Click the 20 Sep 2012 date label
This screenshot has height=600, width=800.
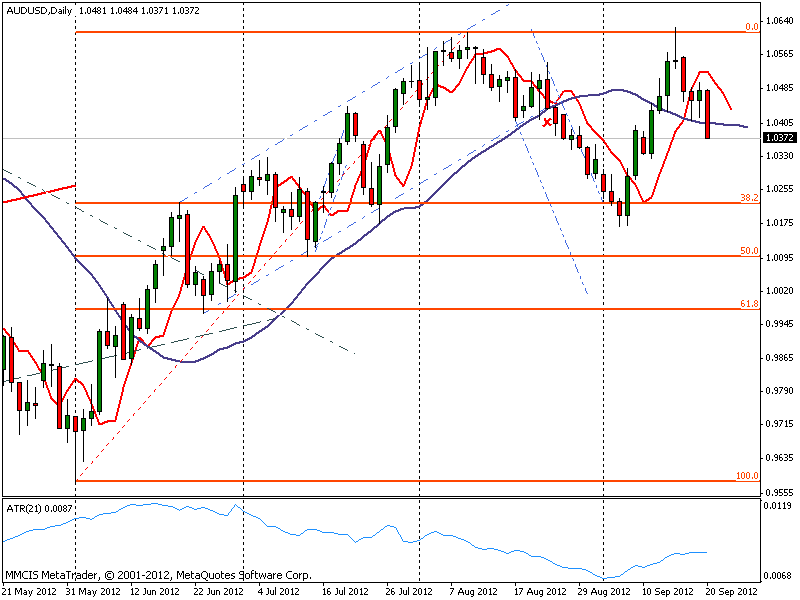[x=732, y=592]
